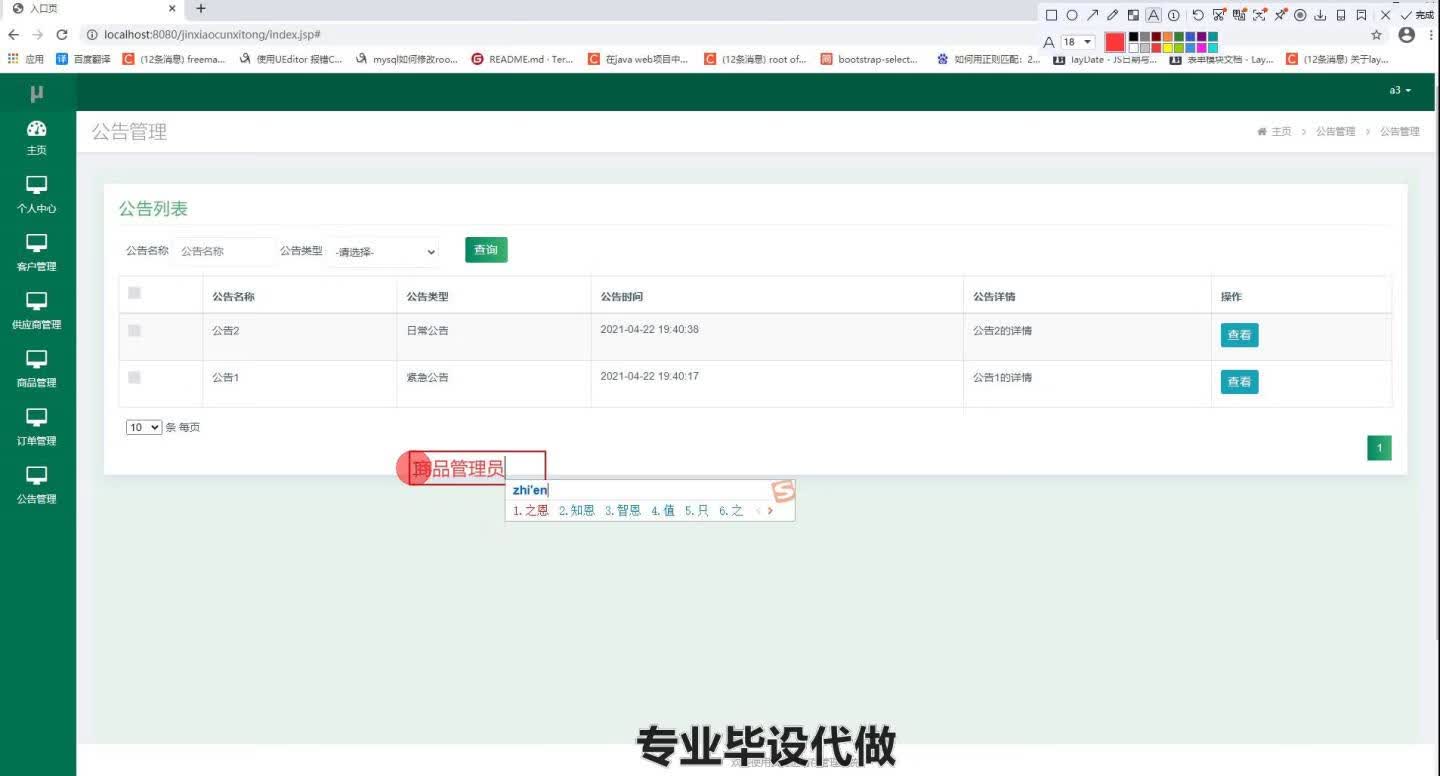Open 商品管理 in sidebar
The height and width of the screenshot is (776, 1440).
pyautogui.click(x=37, y=369)
